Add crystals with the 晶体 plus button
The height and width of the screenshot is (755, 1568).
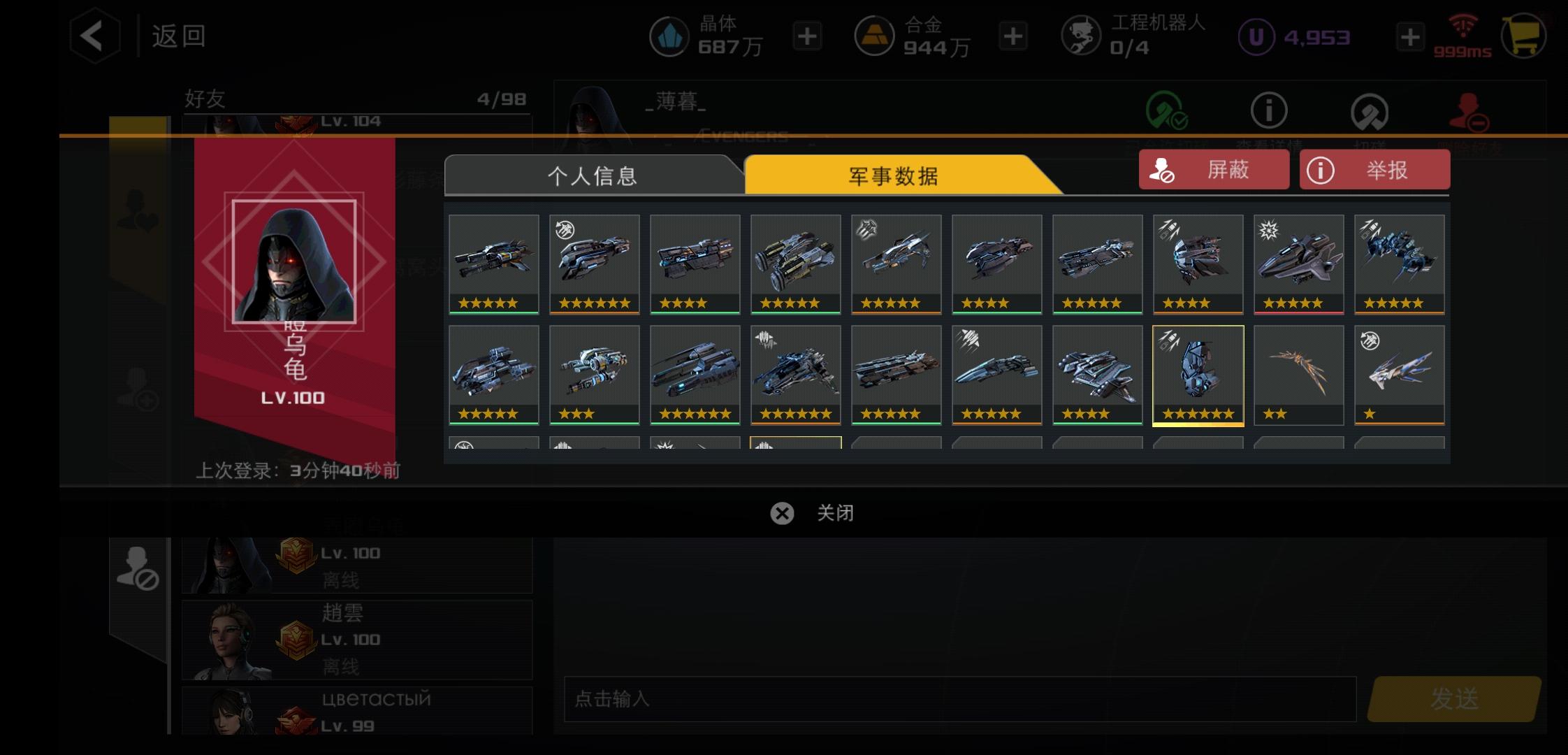click(807, 36)
